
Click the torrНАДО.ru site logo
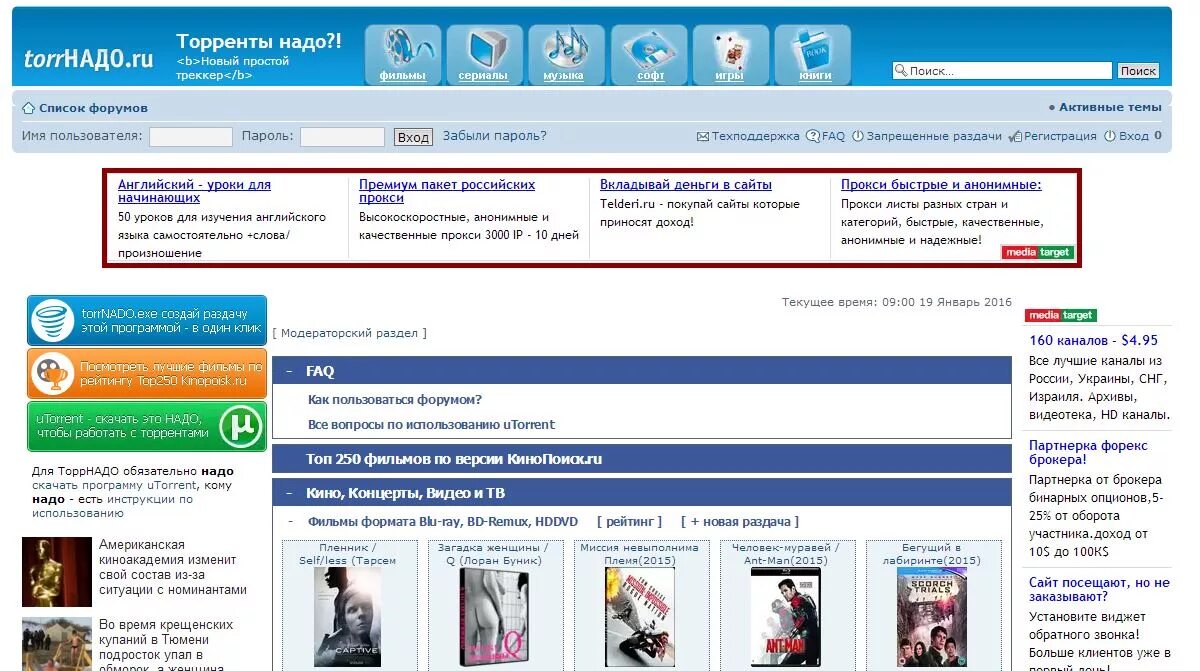point(89,59)
